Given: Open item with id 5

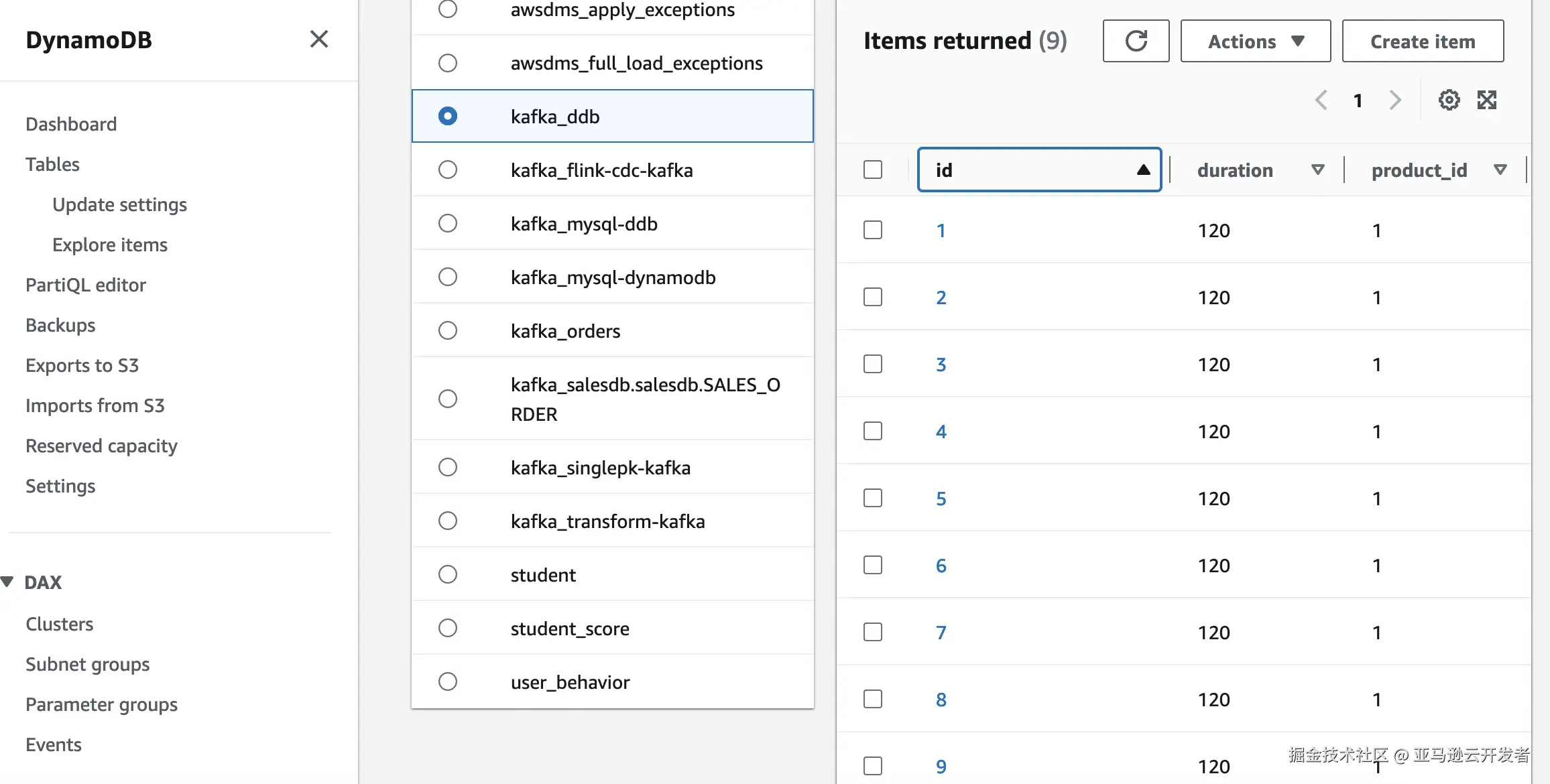Looking at the screenshot, I should coord(941,499).
